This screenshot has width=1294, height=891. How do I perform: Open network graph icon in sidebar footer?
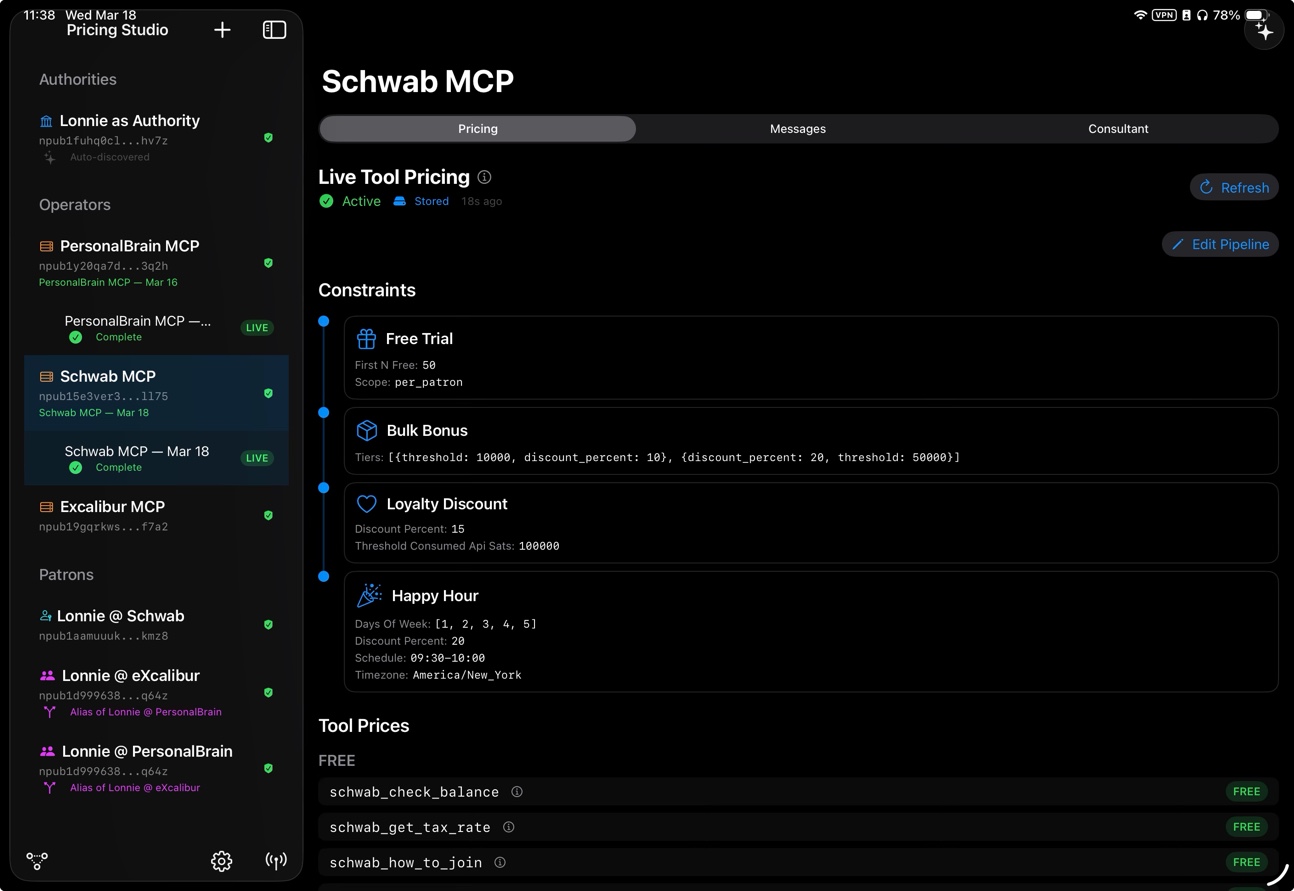(x=37, y=860)
